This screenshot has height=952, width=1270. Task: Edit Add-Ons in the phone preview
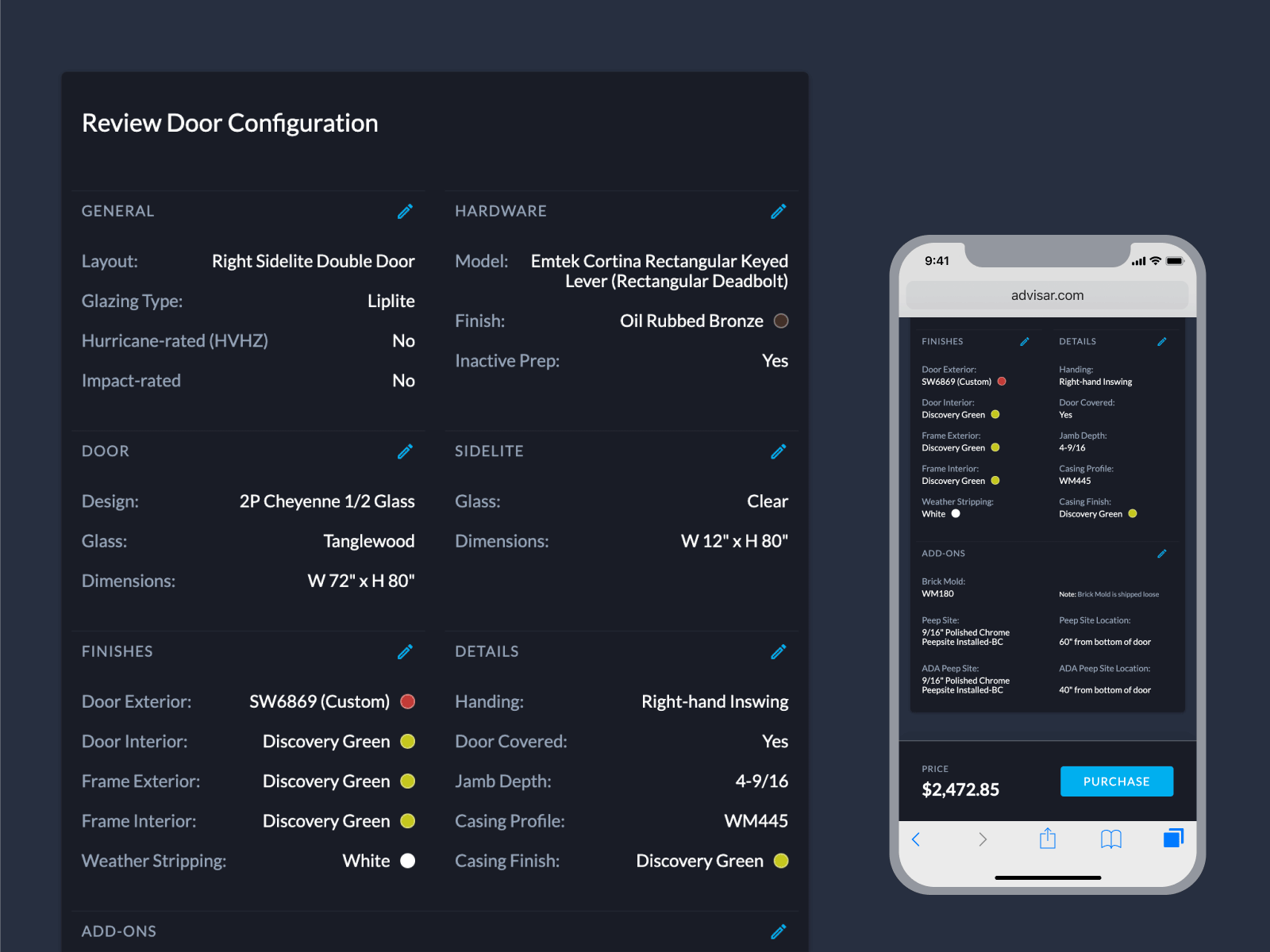point(1162,553)
